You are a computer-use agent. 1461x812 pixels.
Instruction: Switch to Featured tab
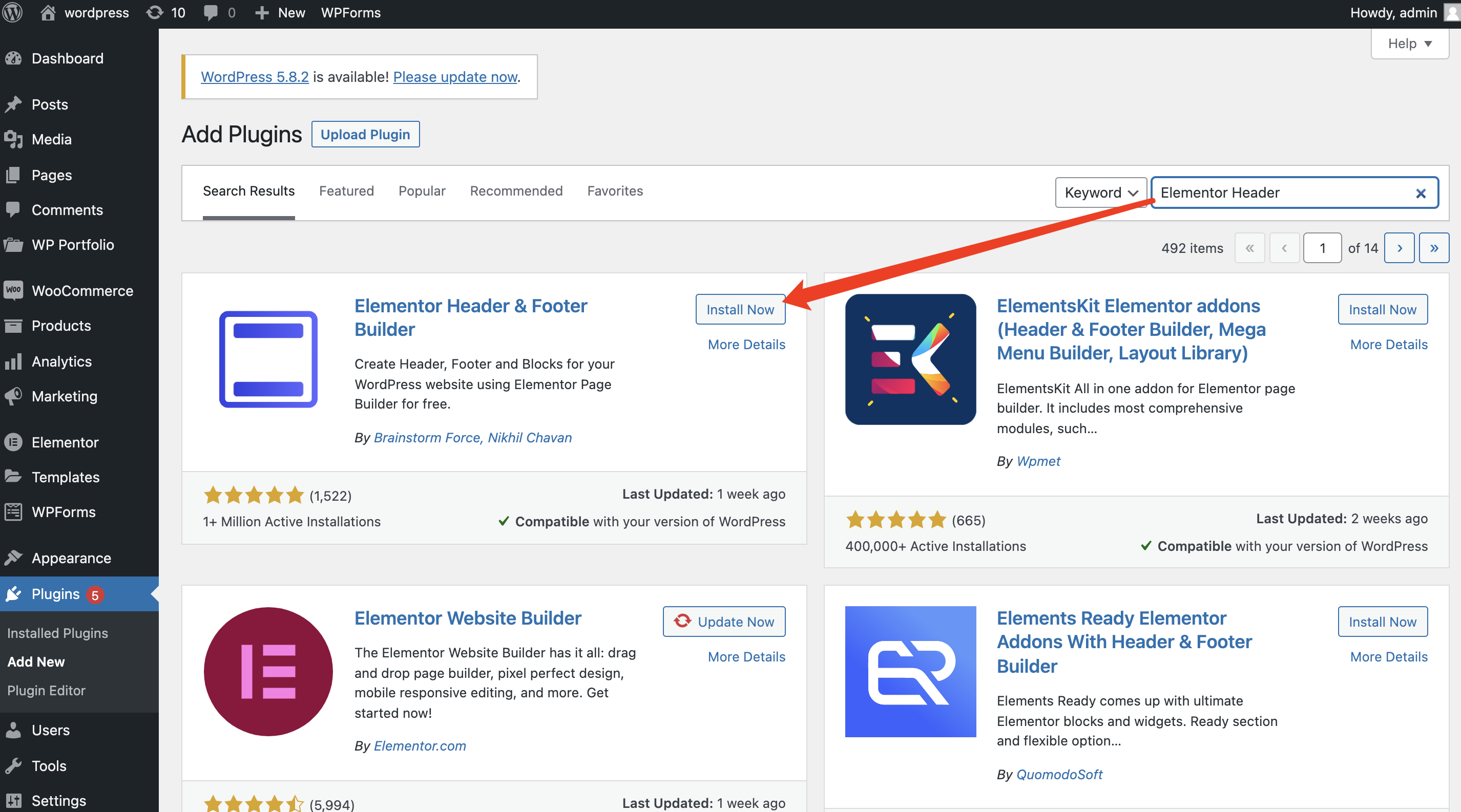tap(346, 191)
